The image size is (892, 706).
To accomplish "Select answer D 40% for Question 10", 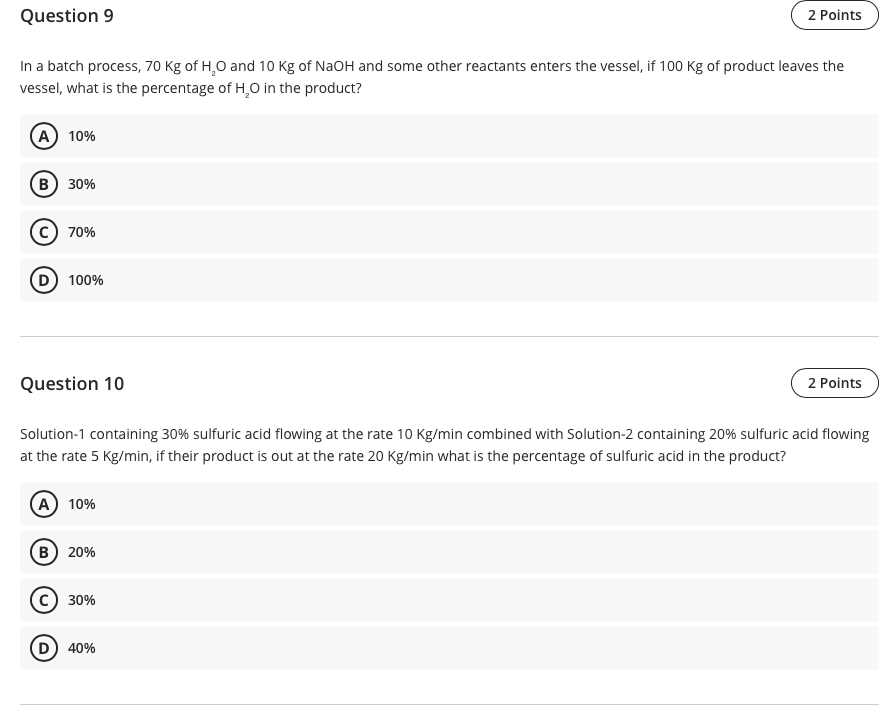I will pyautogui.click(x=81, y=648).
